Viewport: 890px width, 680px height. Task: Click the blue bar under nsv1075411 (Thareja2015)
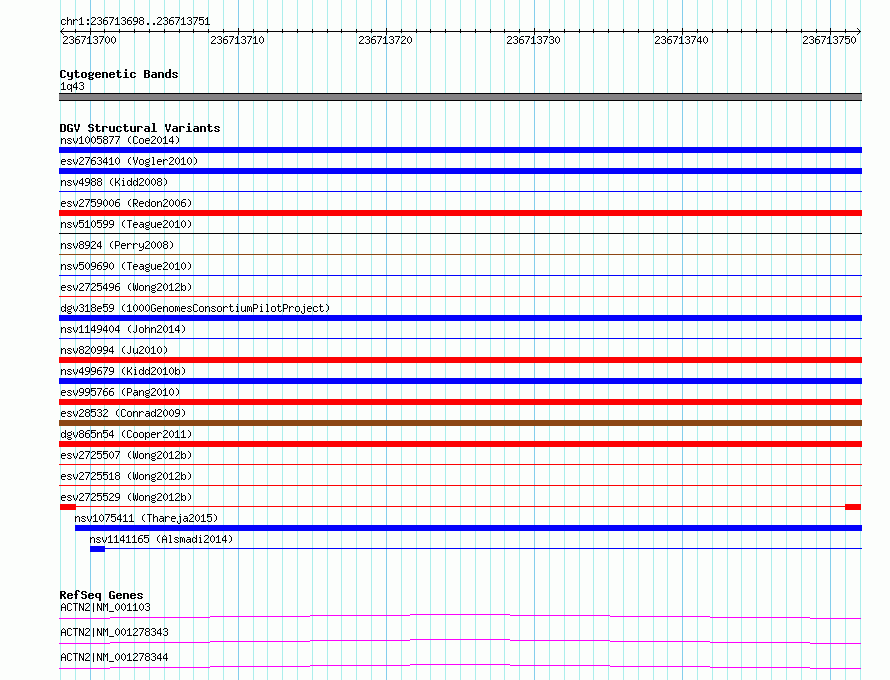click(x=468, y=528)
